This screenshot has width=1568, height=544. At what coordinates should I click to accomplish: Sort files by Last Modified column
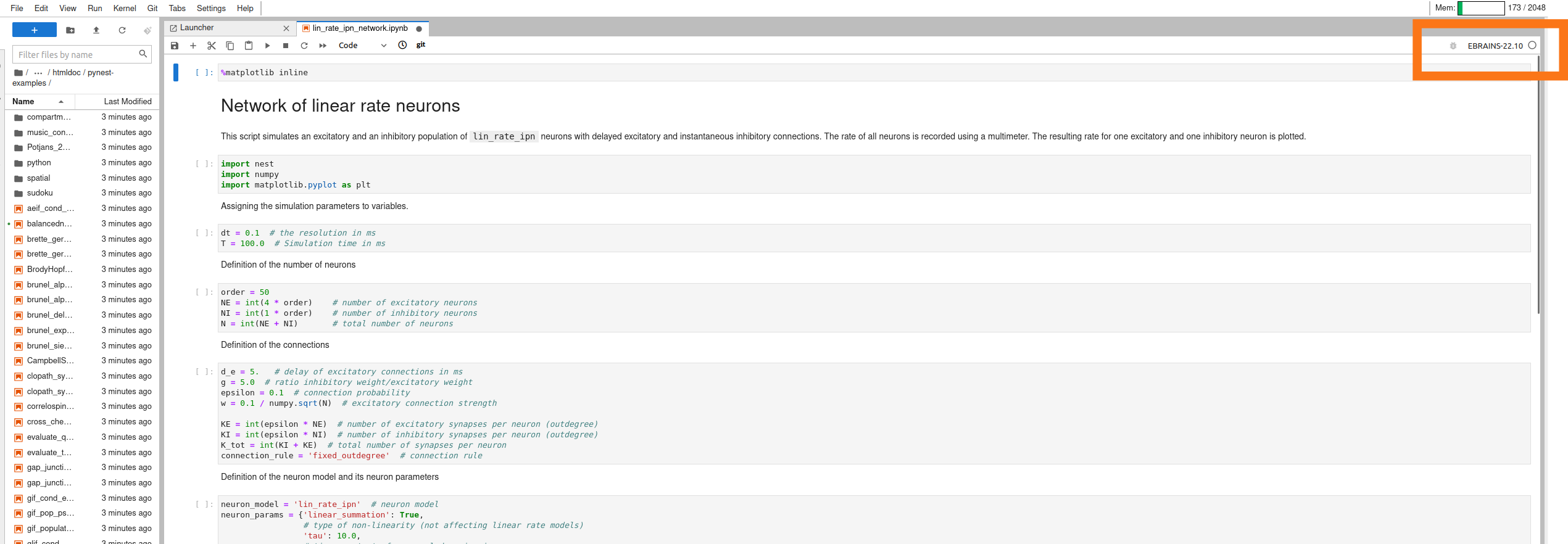click(x=117, y=102)
